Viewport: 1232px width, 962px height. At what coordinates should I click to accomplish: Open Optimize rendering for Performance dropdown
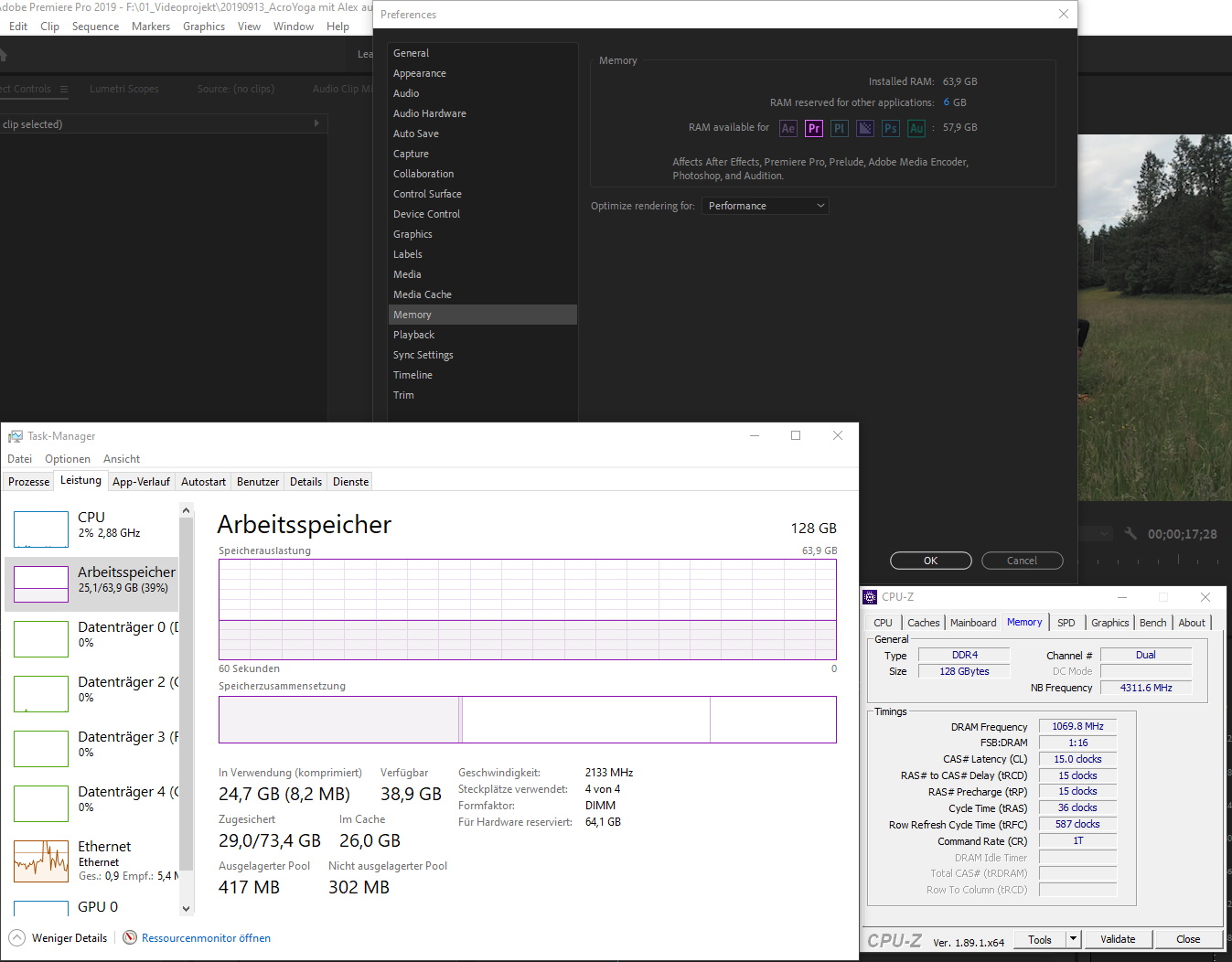pos(765,206)
